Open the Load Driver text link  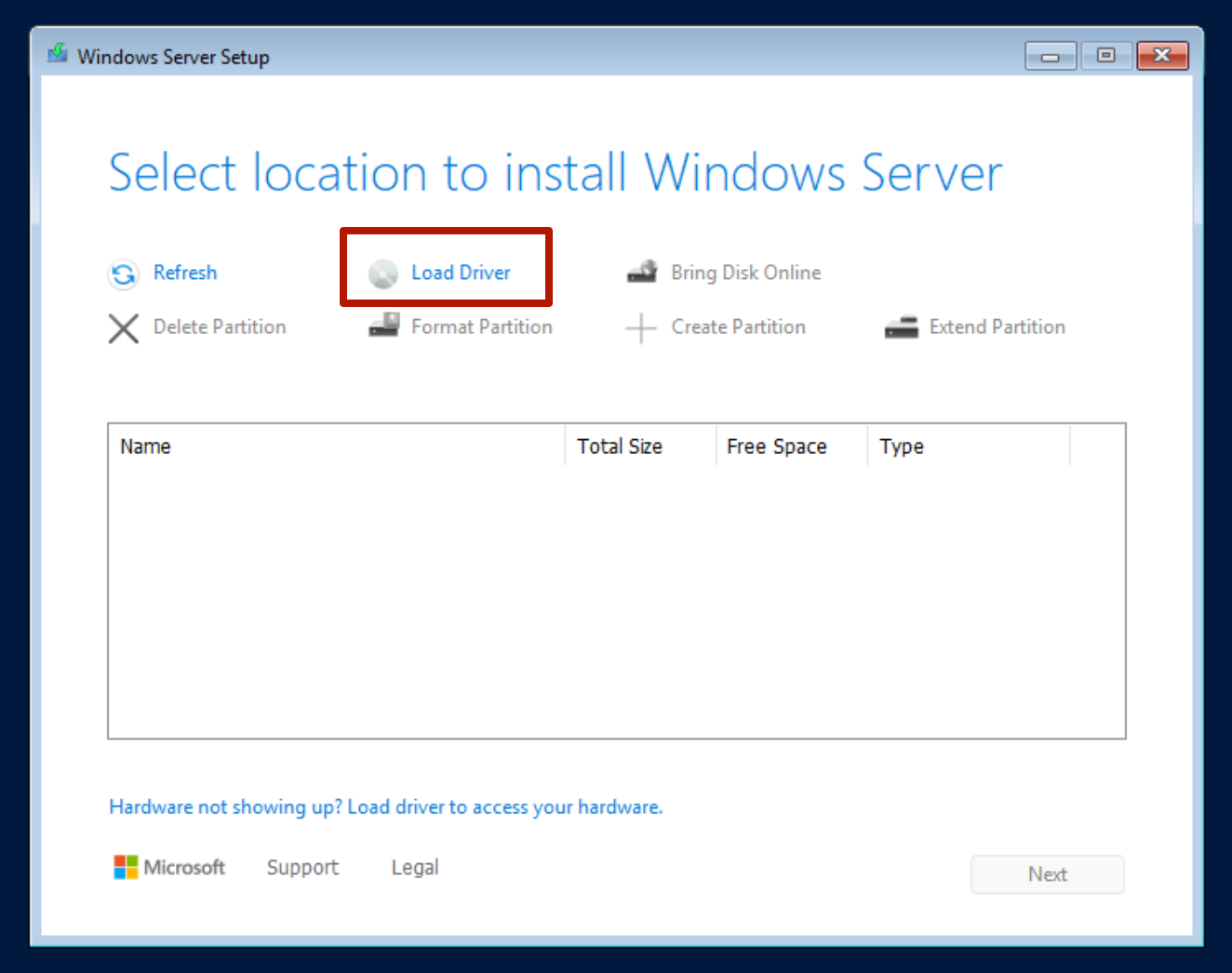coord(461,273)
